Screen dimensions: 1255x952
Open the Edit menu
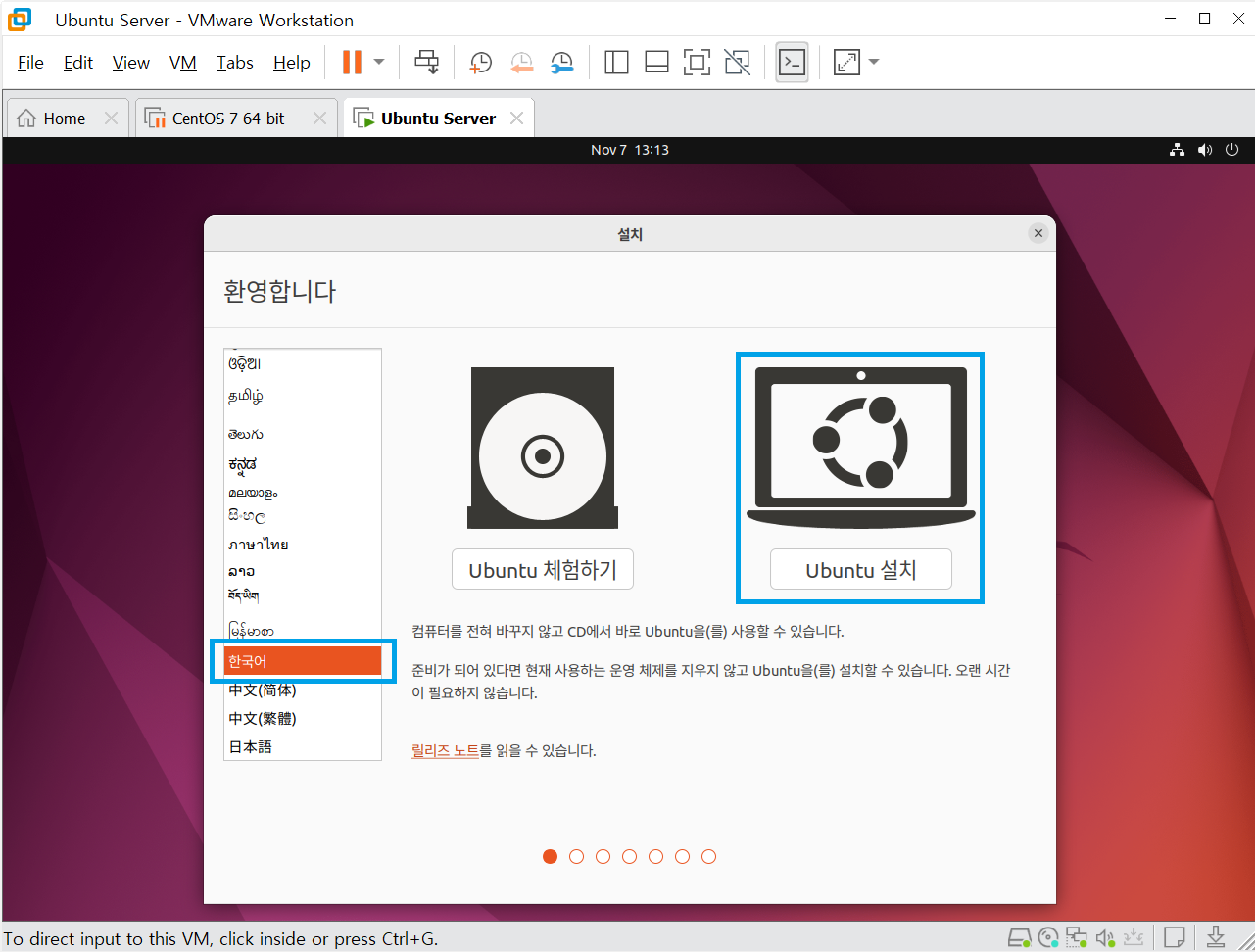78,63
